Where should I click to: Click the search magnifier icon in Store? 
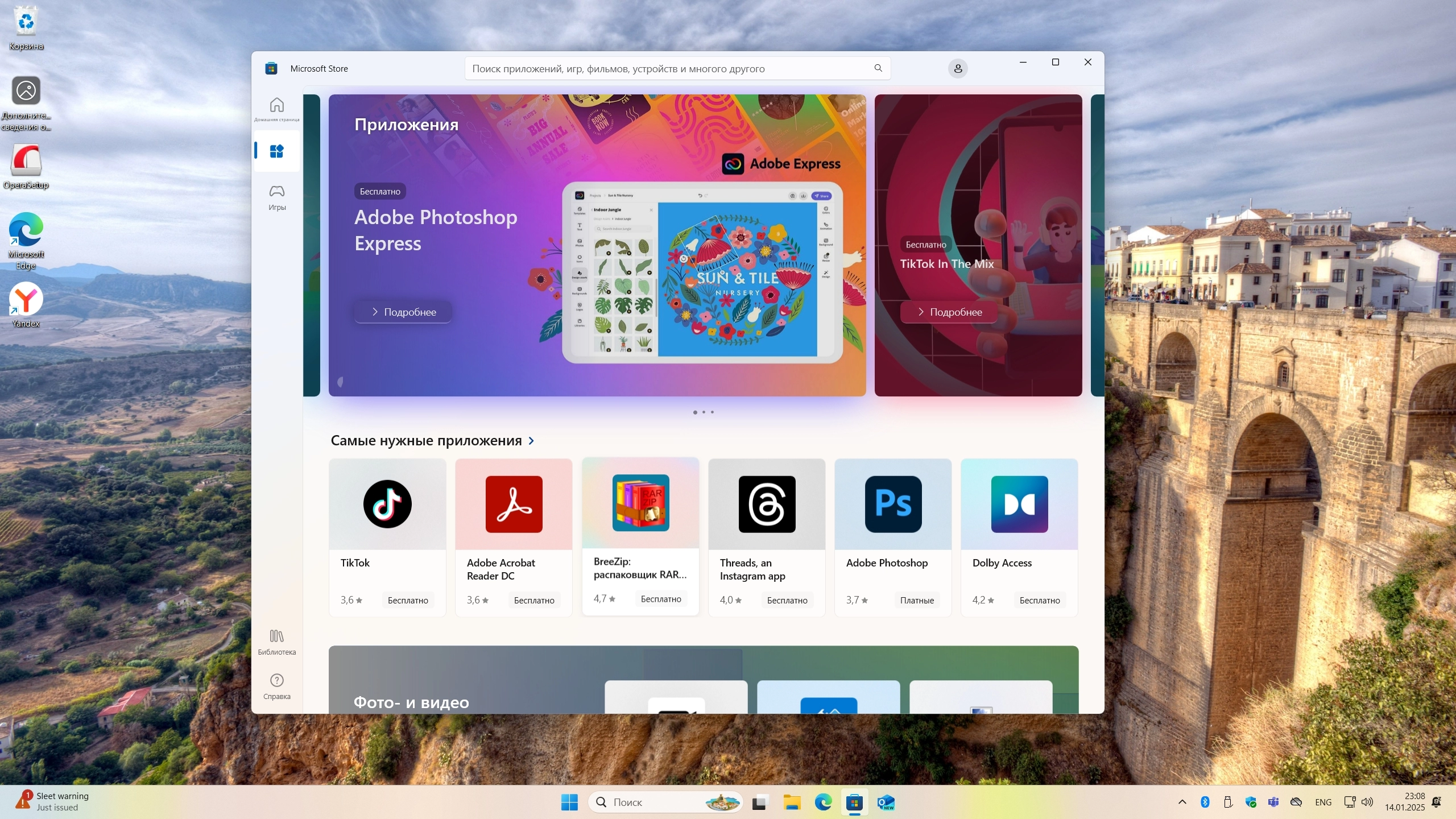pos(878,68)
